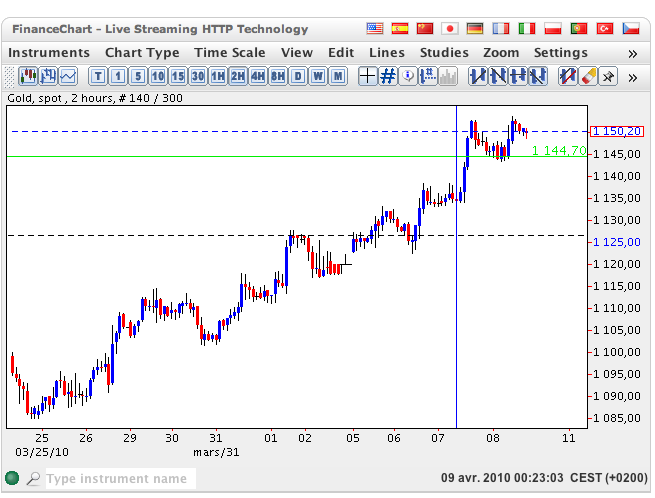Select the 2H time scale button

[x=238, y=75]
